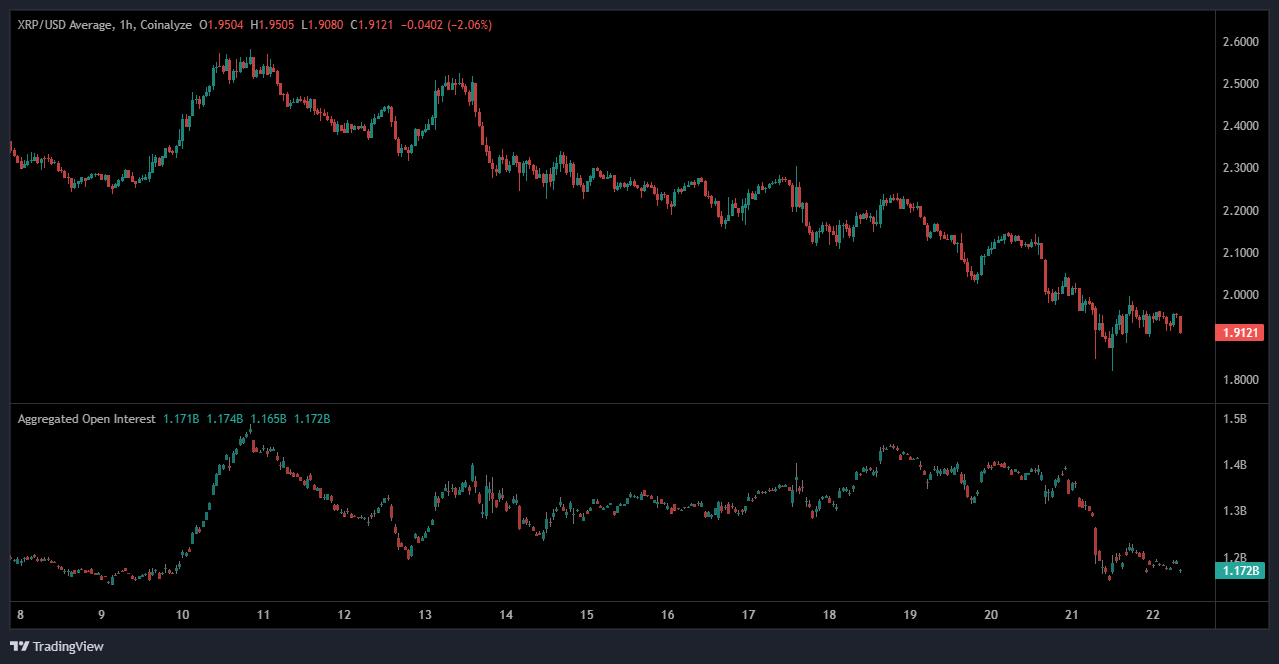Screen dimensions: 1279x664
Task: Click the 1.8000 price axis label
Action: coord(1240,380)
